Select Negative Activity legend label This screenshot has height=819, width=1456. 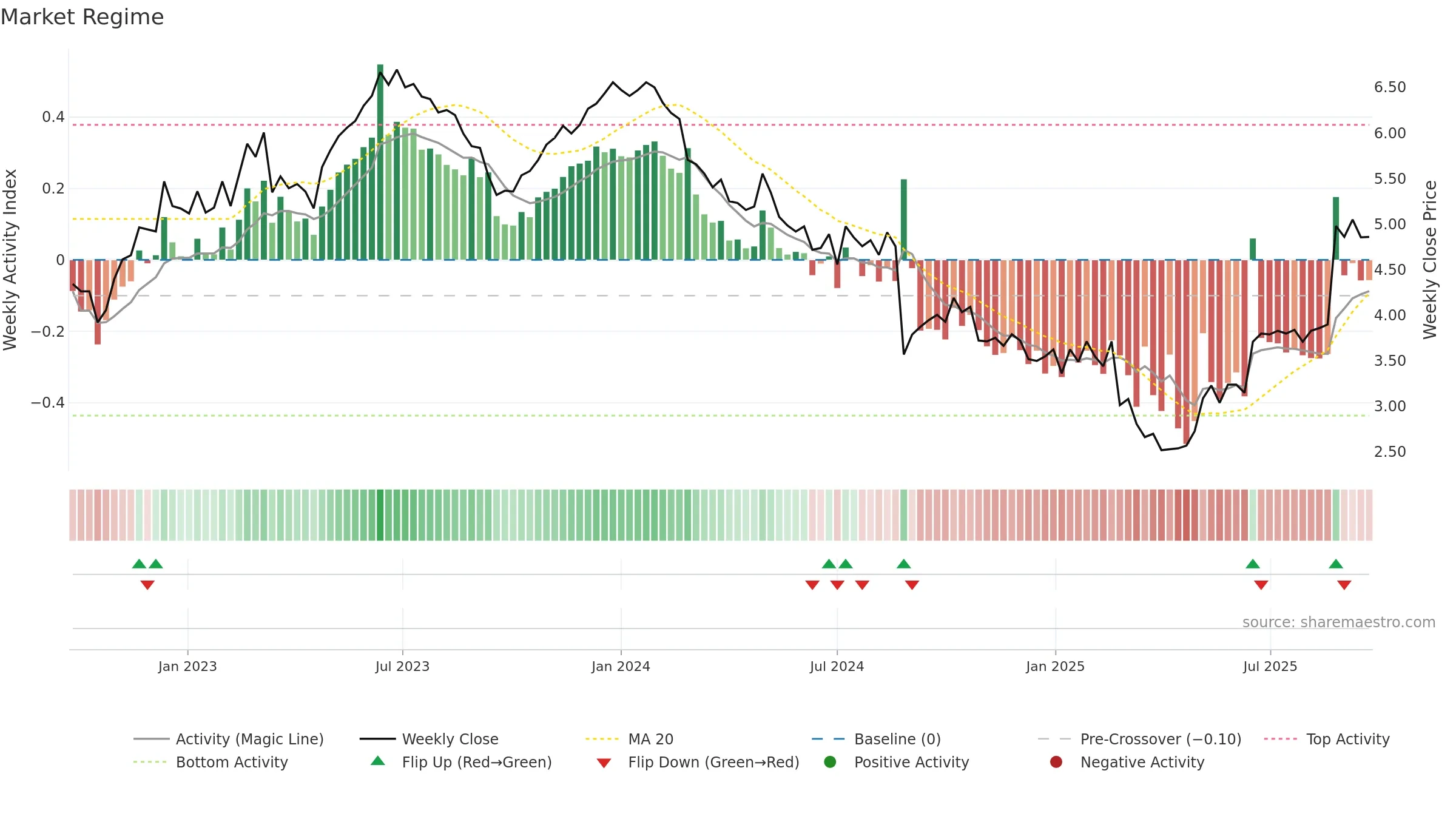point(1142,762)
